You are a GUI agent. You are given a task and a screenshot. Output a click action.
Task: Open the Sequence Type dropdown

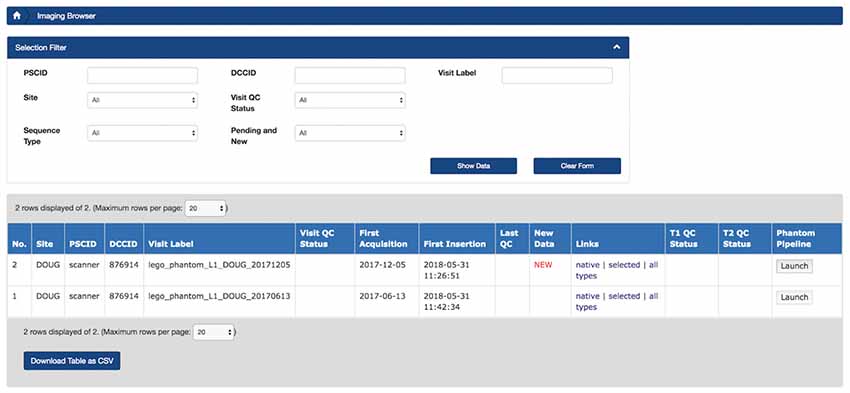tap(143, 133)
